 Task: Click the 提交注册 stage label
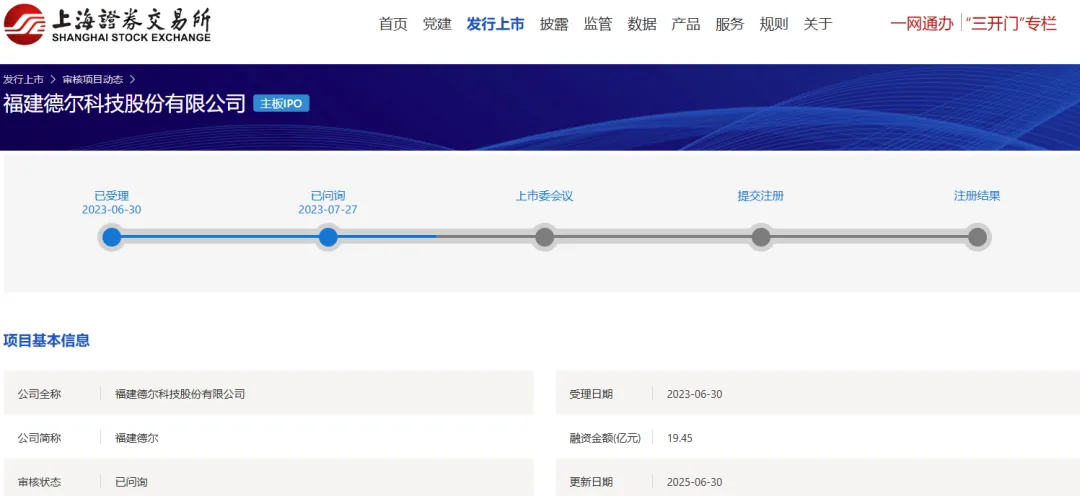760,196
